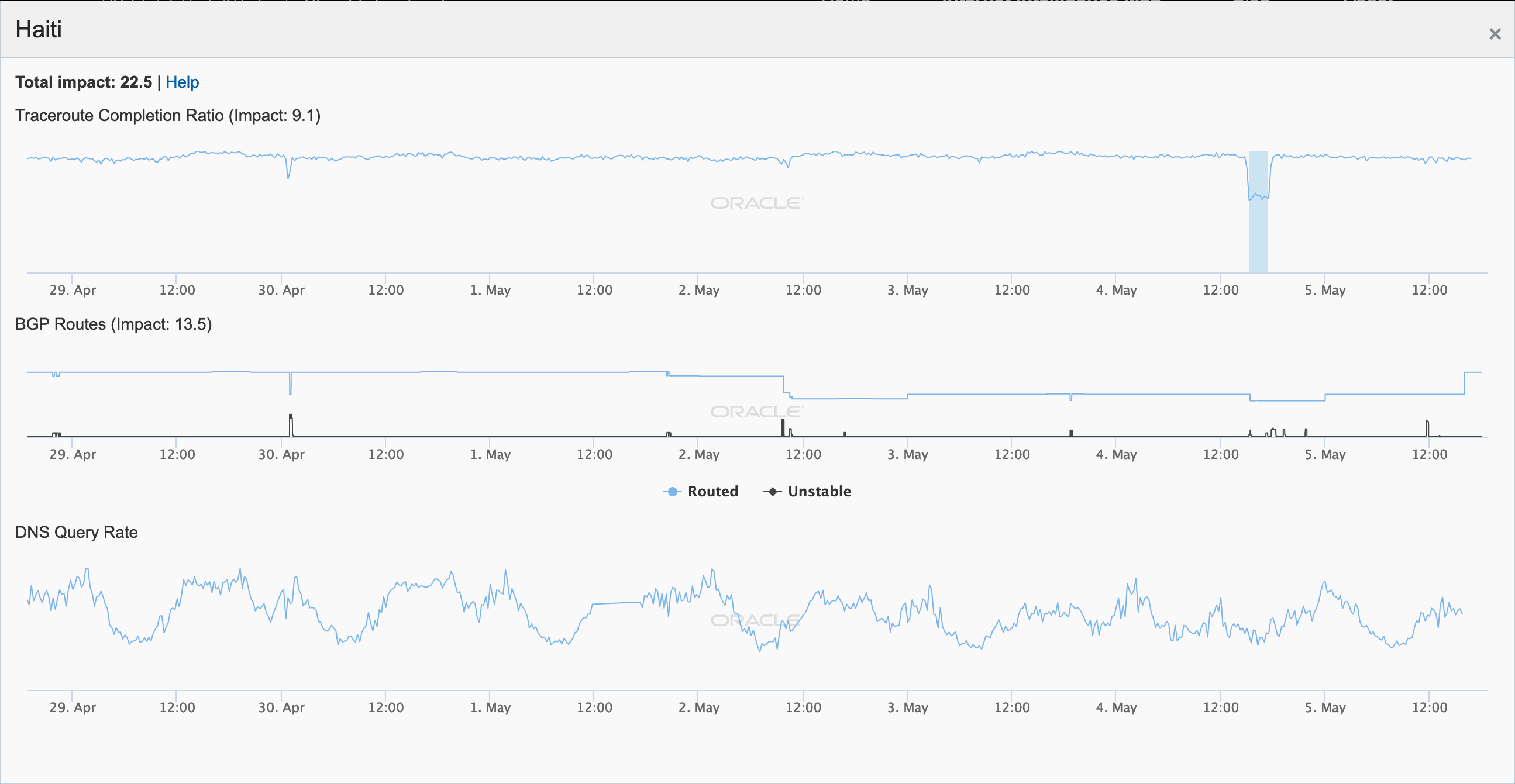The image size is (1515, 784).
Task: Click the '2. May' label on BGP axis
Action: pos(698,454)
